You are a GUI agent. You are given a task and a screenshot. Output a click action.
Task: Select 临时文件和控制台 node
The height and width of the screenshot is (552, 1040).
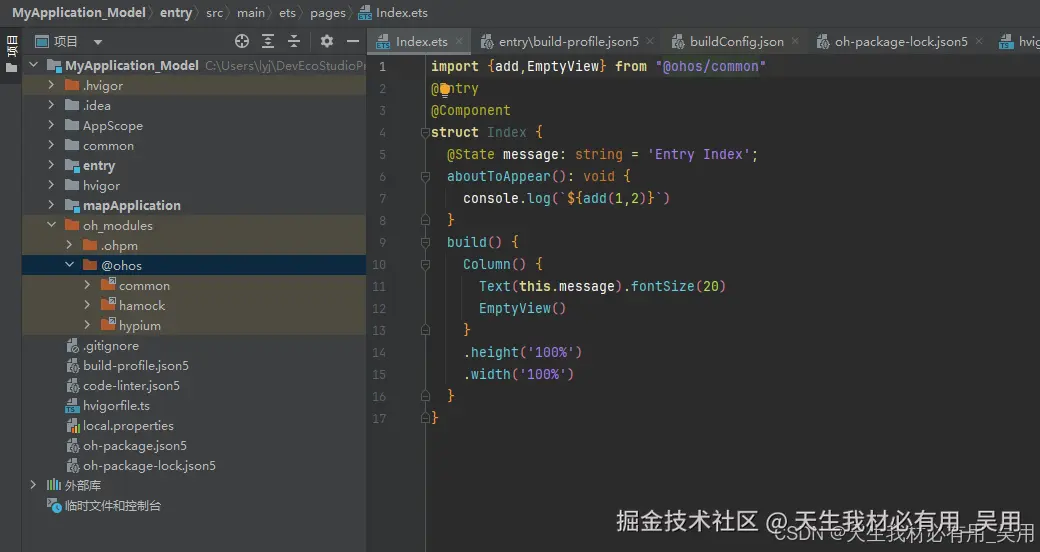pos(113,505)
